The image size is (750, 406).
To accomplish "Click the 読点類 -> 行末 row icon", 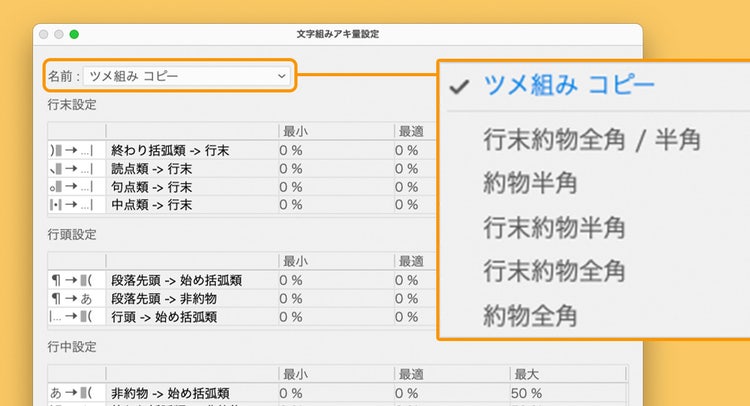I will 76,168.
